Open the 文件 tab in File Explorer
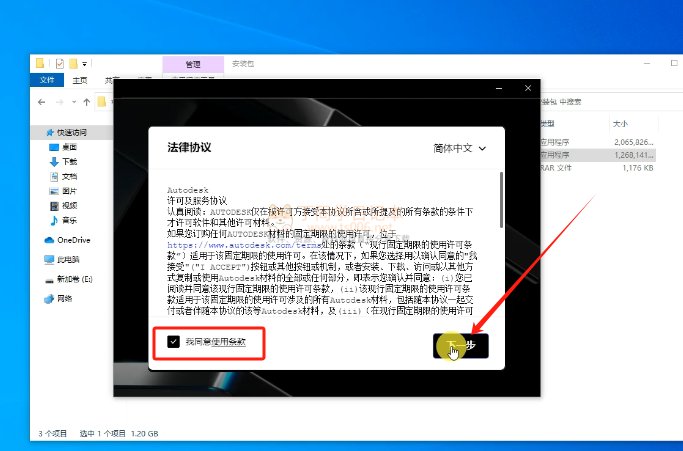Image resolution: width=683 pixels, height=451 pixels. pos(47,80)
